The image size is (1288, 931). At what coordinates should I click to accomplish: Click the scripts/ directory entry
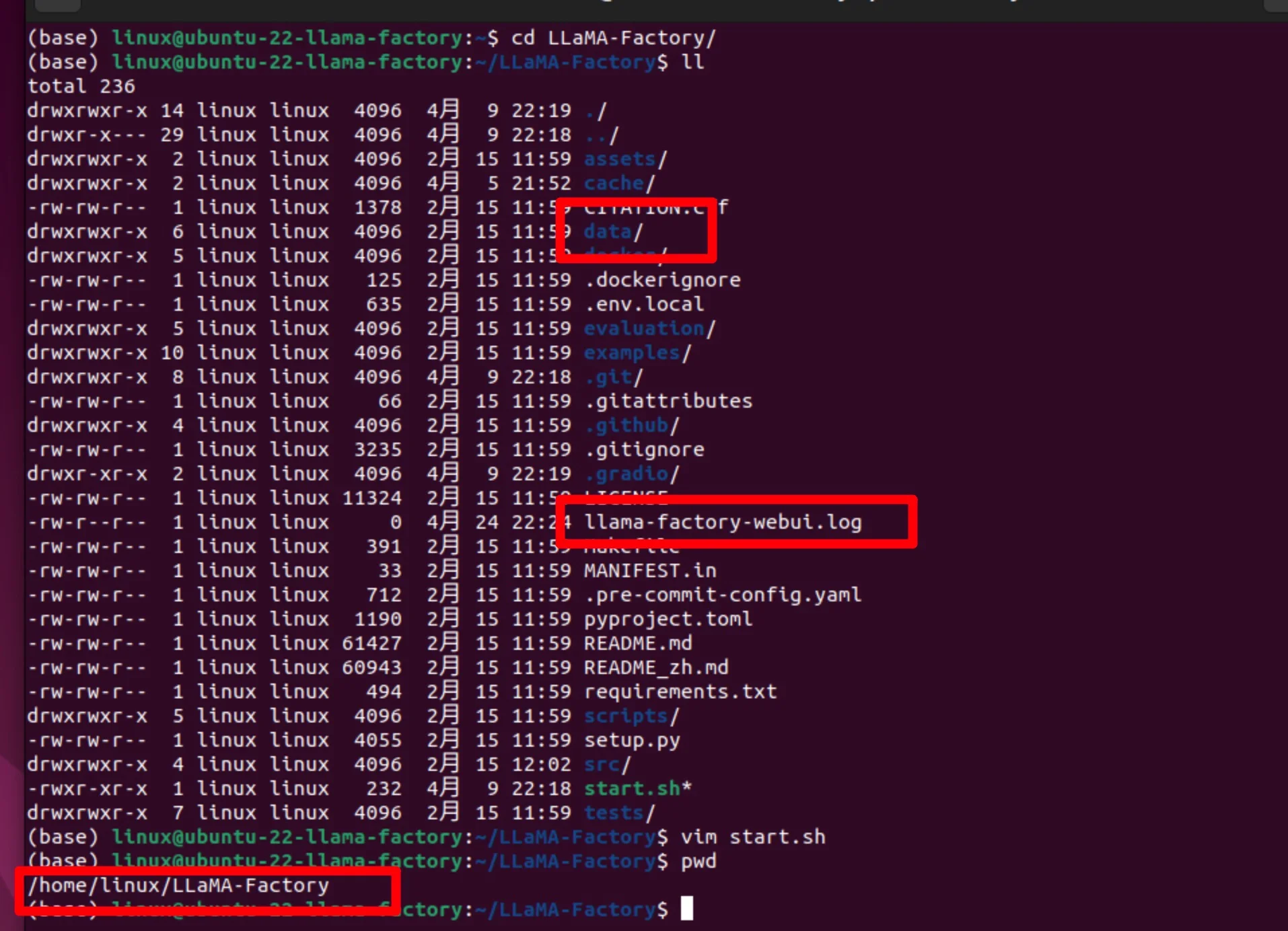[631, 716]
